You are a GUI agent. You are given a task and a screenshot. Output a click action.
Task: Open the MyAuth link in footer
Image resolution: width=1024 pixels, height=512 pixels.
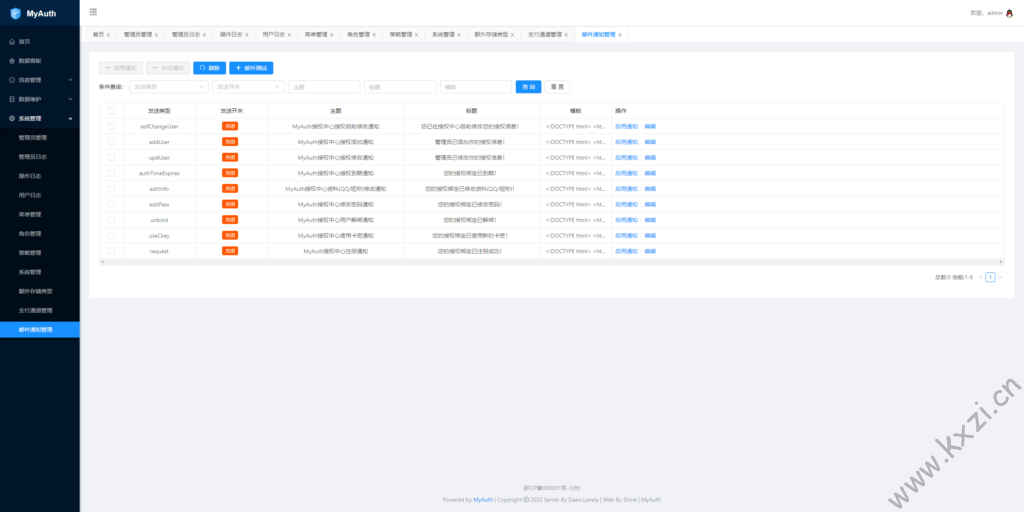point(483,500)
